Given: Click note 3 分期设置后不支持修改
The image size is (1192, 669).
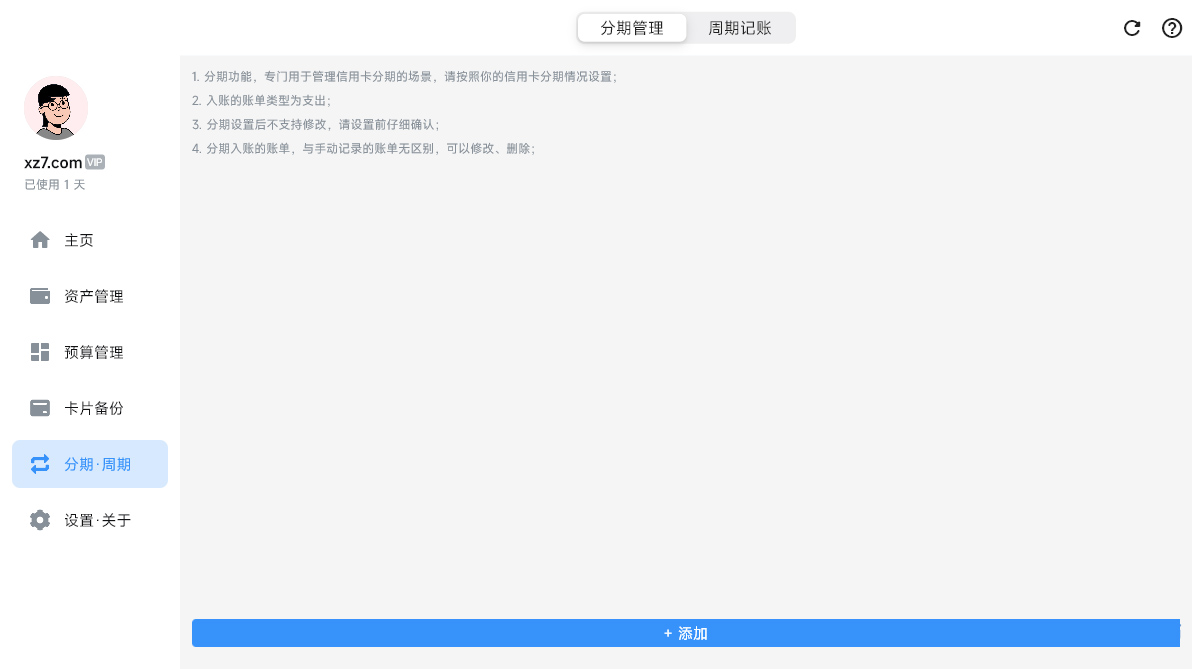Looking at the screenshot, I should [315, 125].
